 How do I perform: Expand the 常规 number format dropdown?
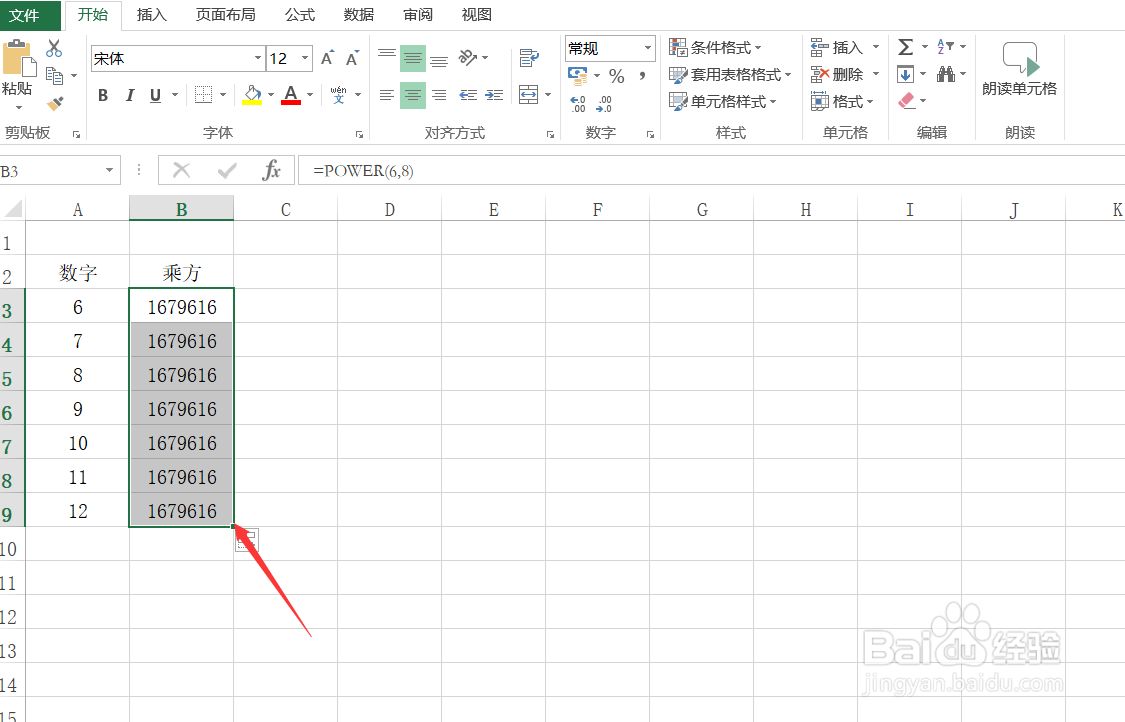pyautogui.click(x=648, y=48)
